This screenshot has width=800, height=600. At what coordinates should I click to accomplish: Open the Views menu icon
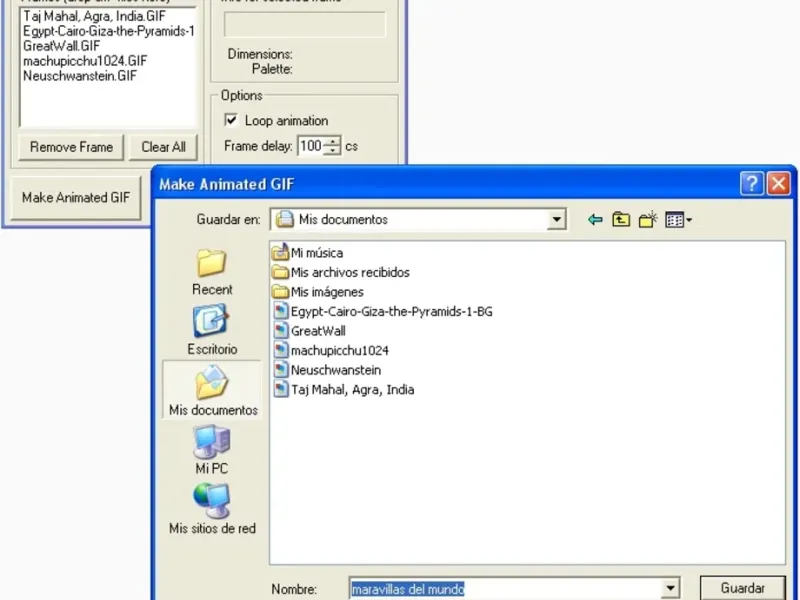click(x=678, y=220)
